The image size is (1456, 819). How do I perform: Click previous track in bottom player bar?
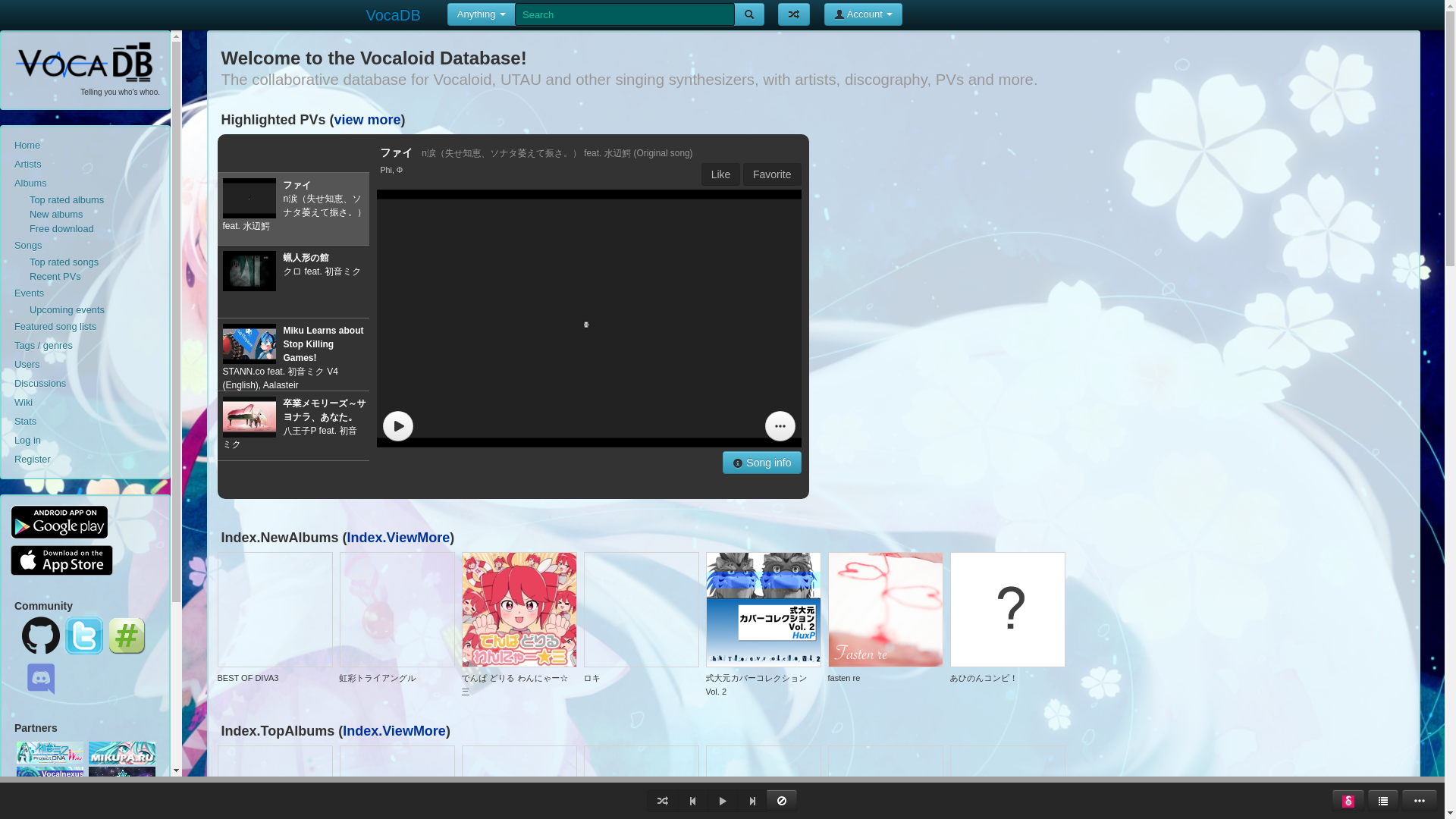point(692,801)
